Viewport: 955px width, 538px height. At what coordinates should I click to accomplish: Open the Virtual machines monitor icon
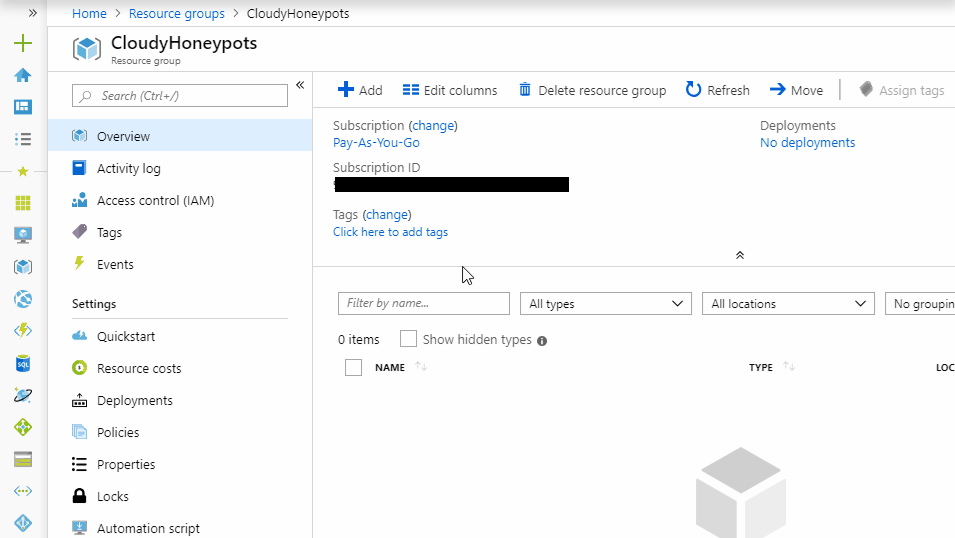point(23,235)
